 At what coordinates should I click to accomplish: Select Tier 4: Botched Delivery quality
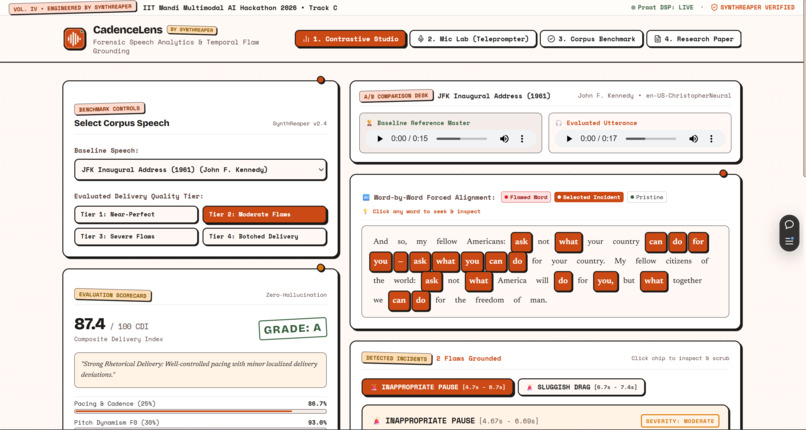265,236
